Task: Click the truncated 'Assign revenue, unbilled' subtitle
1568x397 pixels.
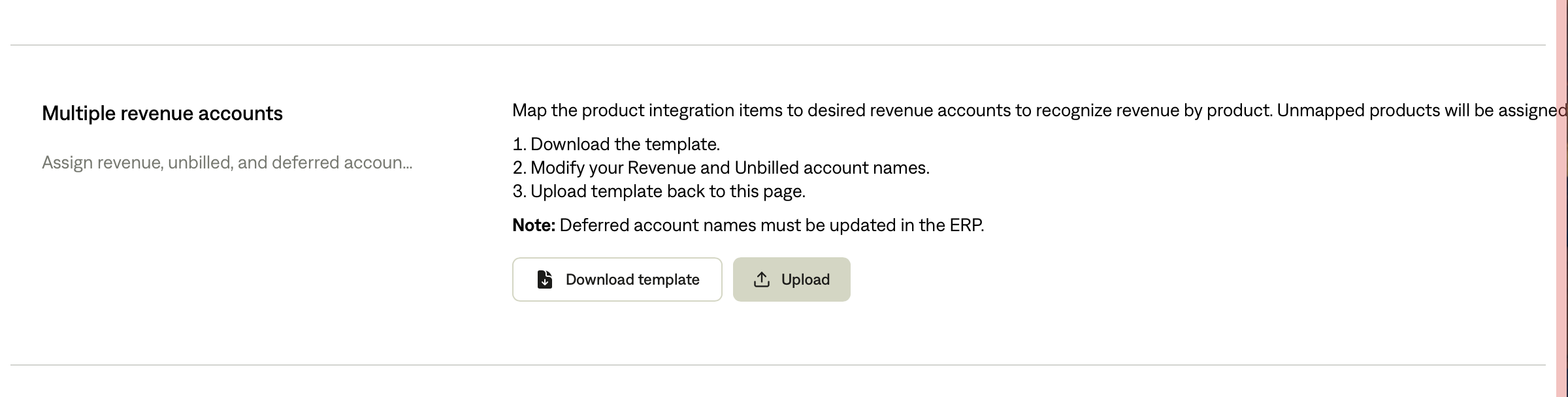Action: 227,163
